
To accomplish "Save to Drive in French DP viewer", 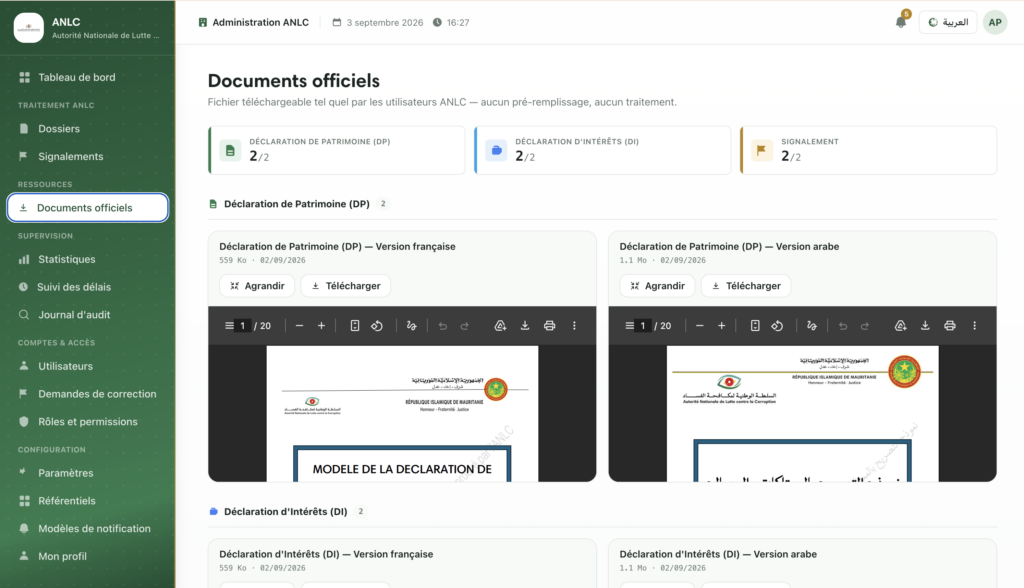I will click(x=500, y=325).
